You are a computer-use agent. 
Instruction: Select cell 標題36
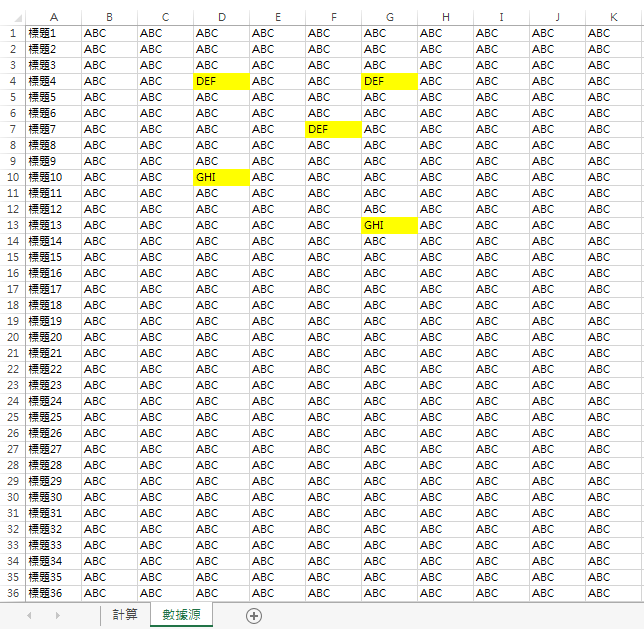point(53,593)
